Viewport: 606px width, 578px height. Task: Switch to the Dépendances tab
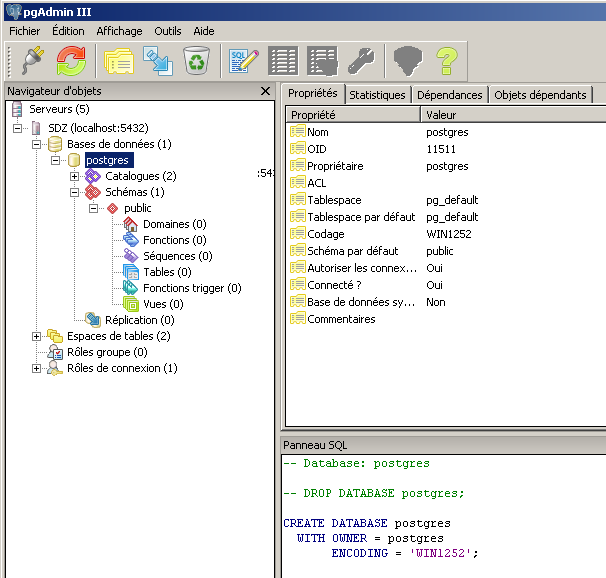point(449,94)
